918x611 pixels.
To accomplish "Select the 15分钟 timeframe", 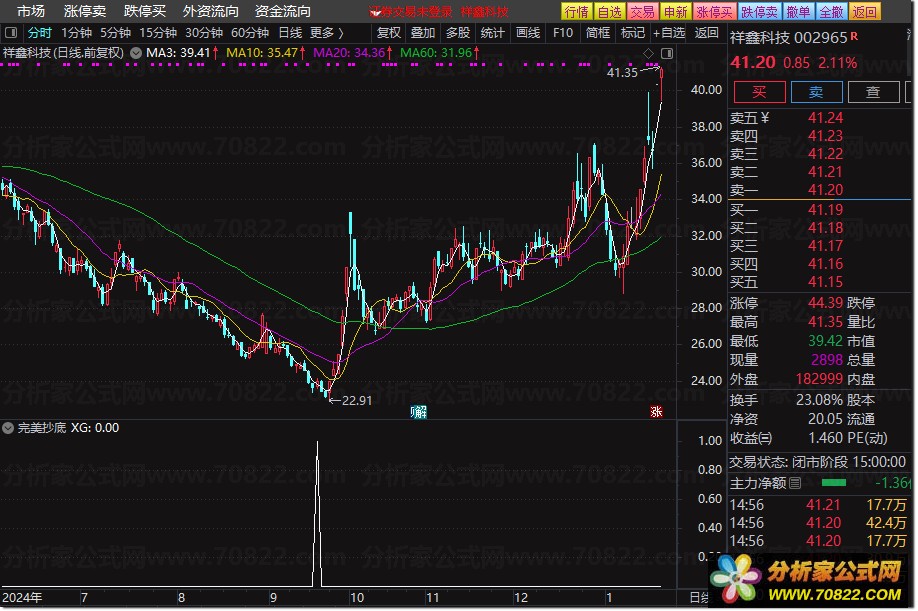I will (157, 33).
